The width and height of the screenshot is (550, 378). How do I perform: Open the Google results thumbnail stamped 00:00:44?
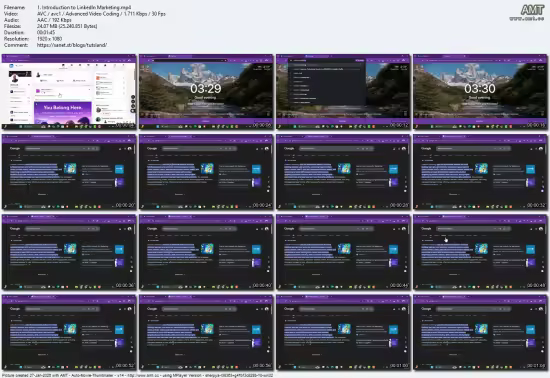click(x=343, y=252)
